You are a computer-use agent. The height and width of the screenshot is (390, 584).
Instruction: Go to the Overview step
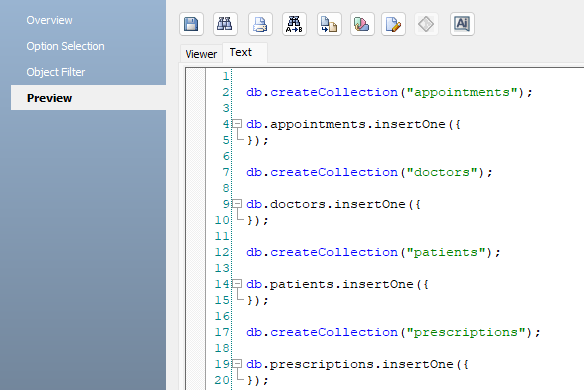click(x=49, y=20)
